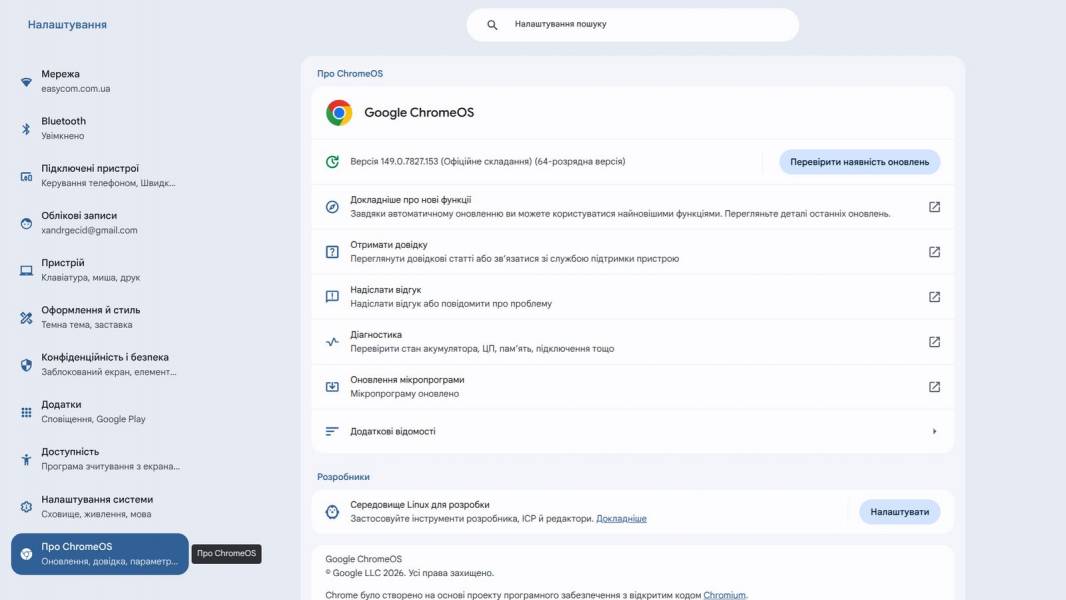The width and height of the screenshot is (1066, 600).
Task: Click the firmware update download icon
Action: [x=332, y=387]
